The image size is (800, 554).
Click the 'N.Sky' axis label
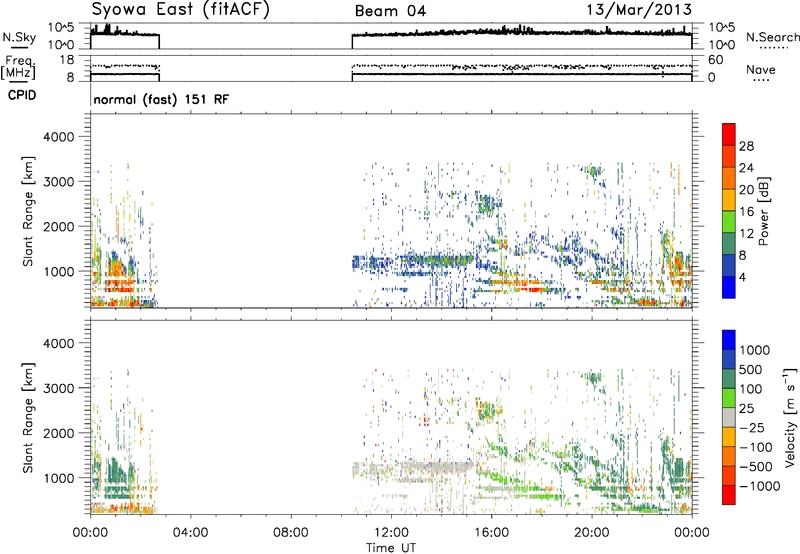click(x=19, y=37)
